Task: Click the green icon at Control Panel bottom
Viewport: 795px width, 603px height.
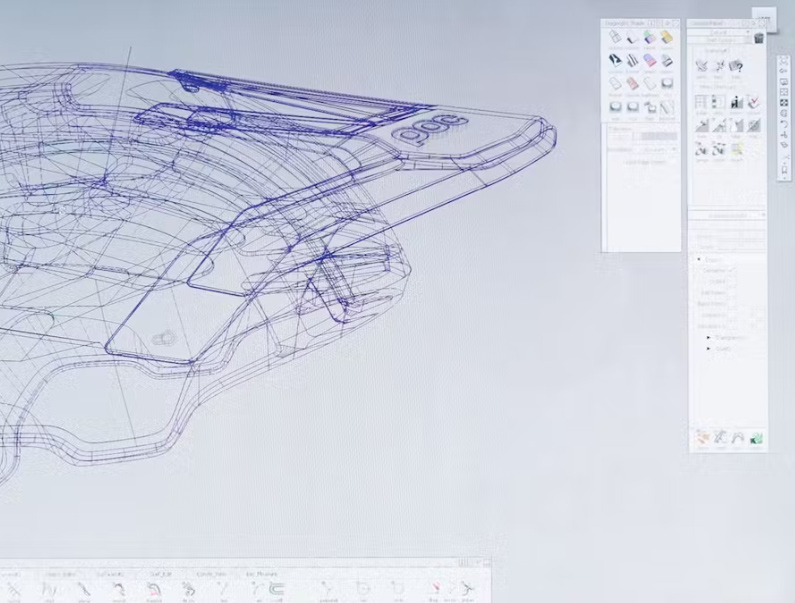Action: [x=757, y=438]
